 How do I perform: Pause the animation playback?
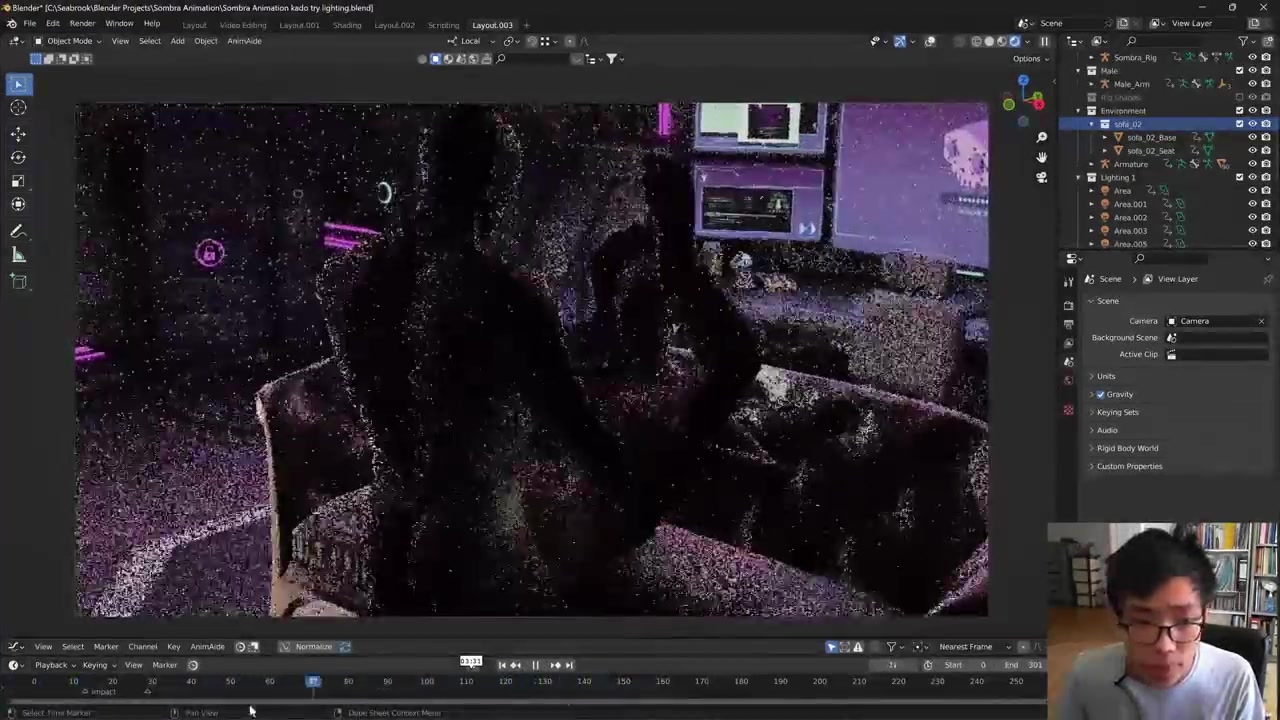point(535,665)
